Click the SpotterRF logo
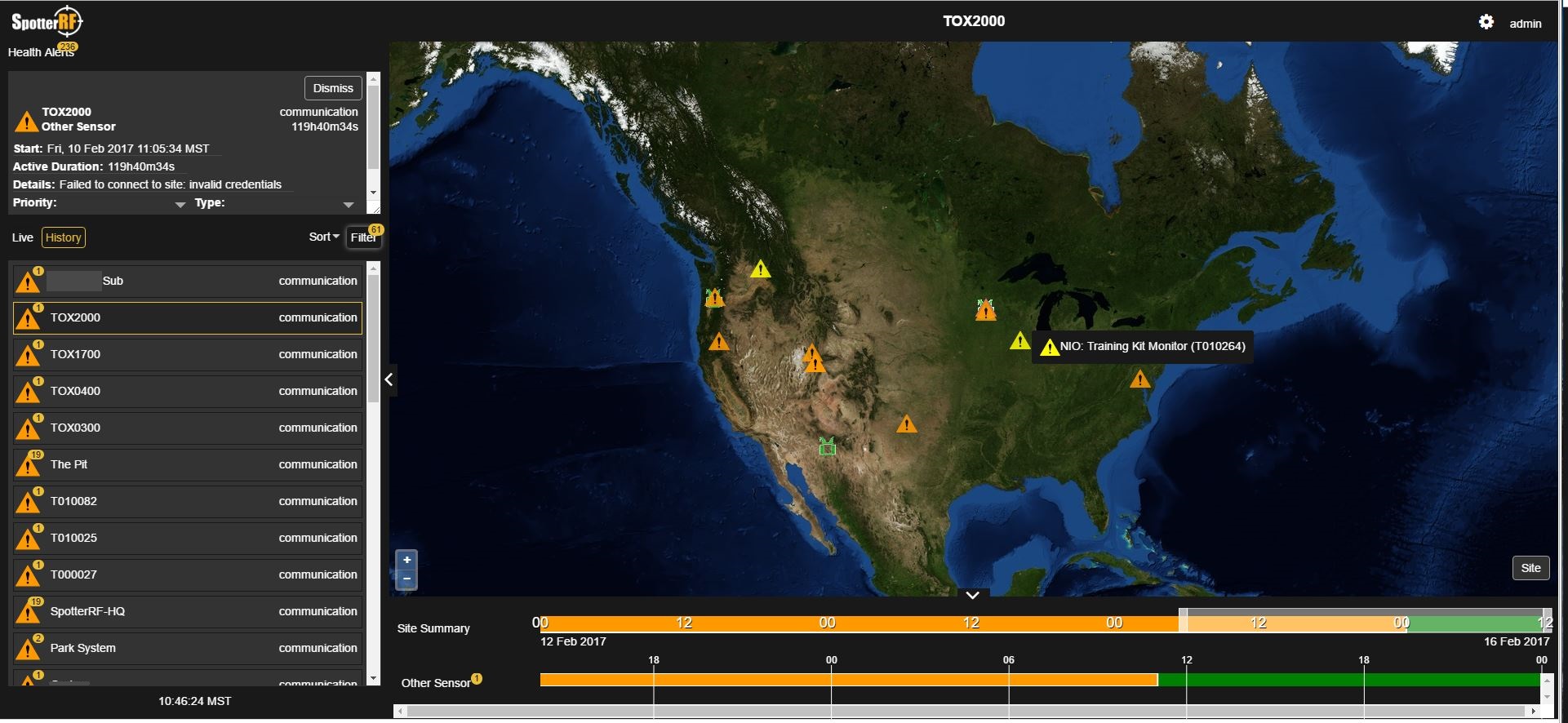This screenshot has width=1568, height=723. pos(47,22)
